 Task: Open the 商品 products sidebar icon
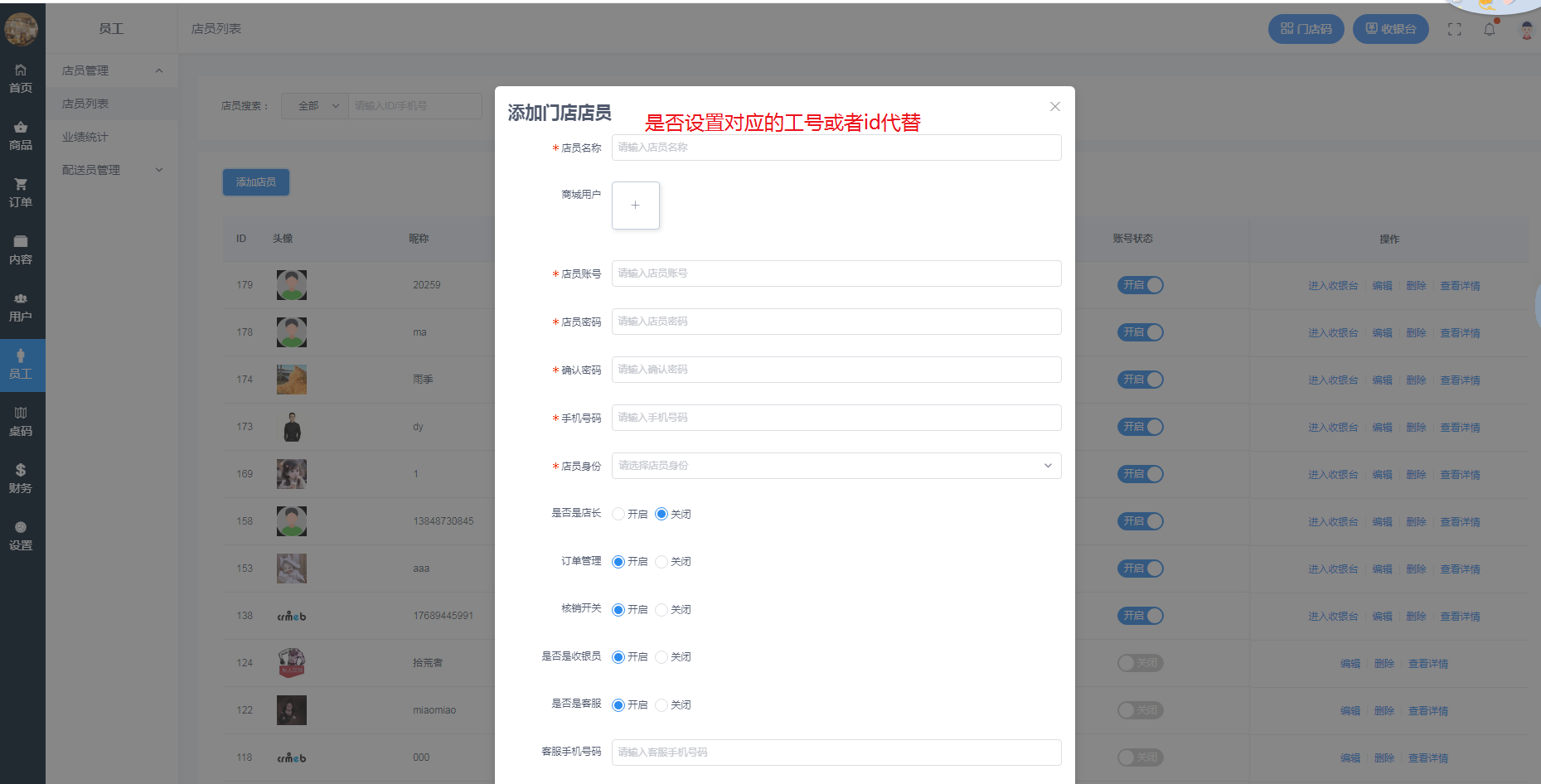[21, 136]
